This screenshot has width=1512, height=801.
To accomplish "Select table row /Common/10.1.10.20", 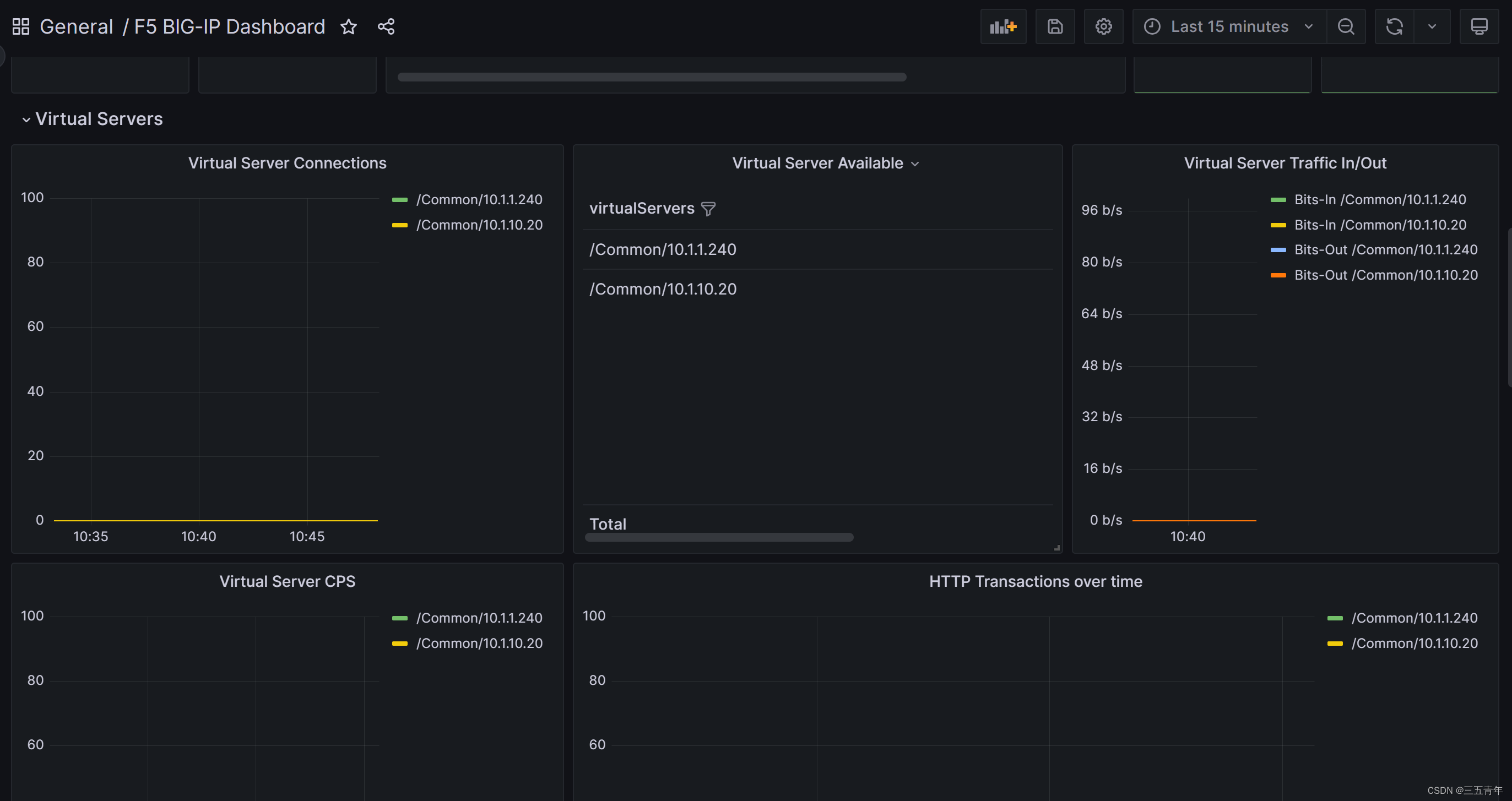I will (817, 290).
